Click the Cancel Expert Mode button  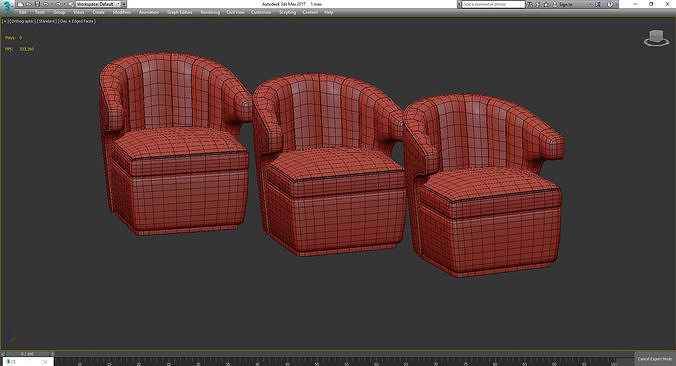point(655,359)
